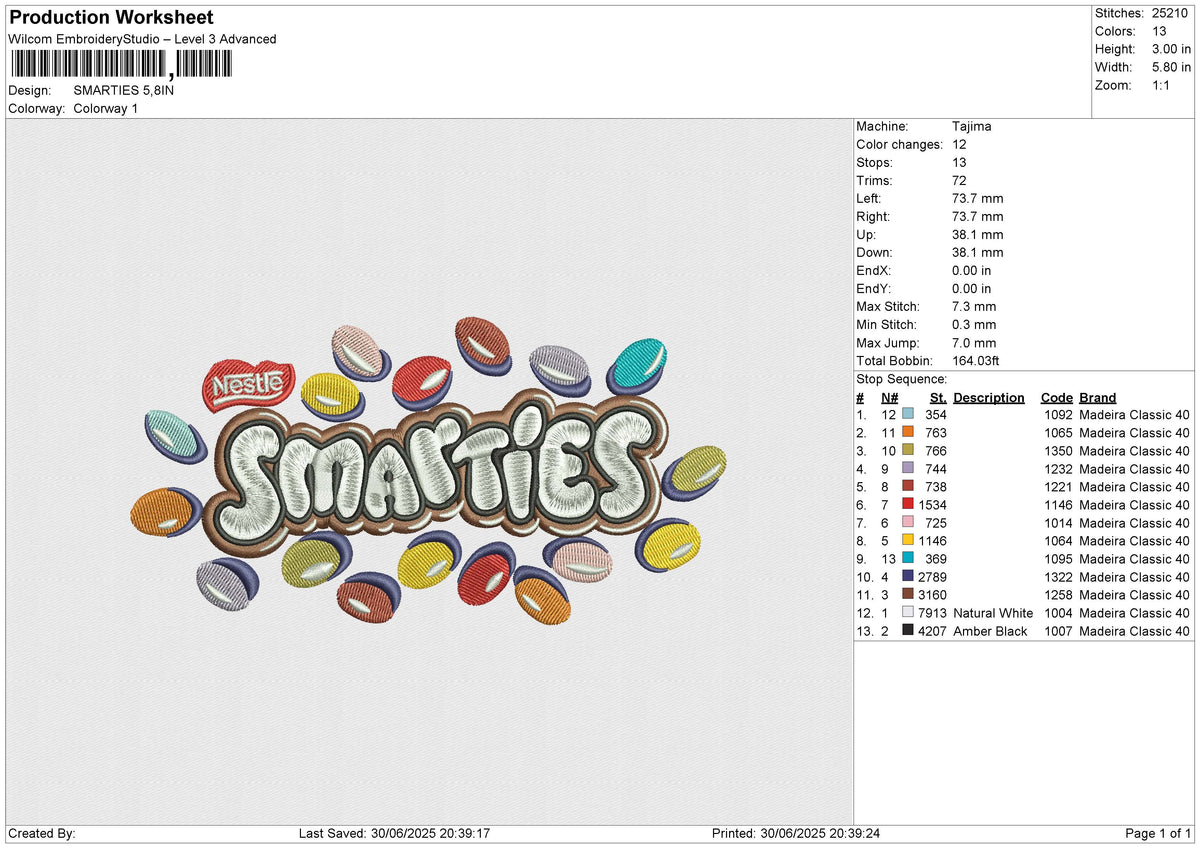Select the stitches count 25210

[x=1171, y=13]
